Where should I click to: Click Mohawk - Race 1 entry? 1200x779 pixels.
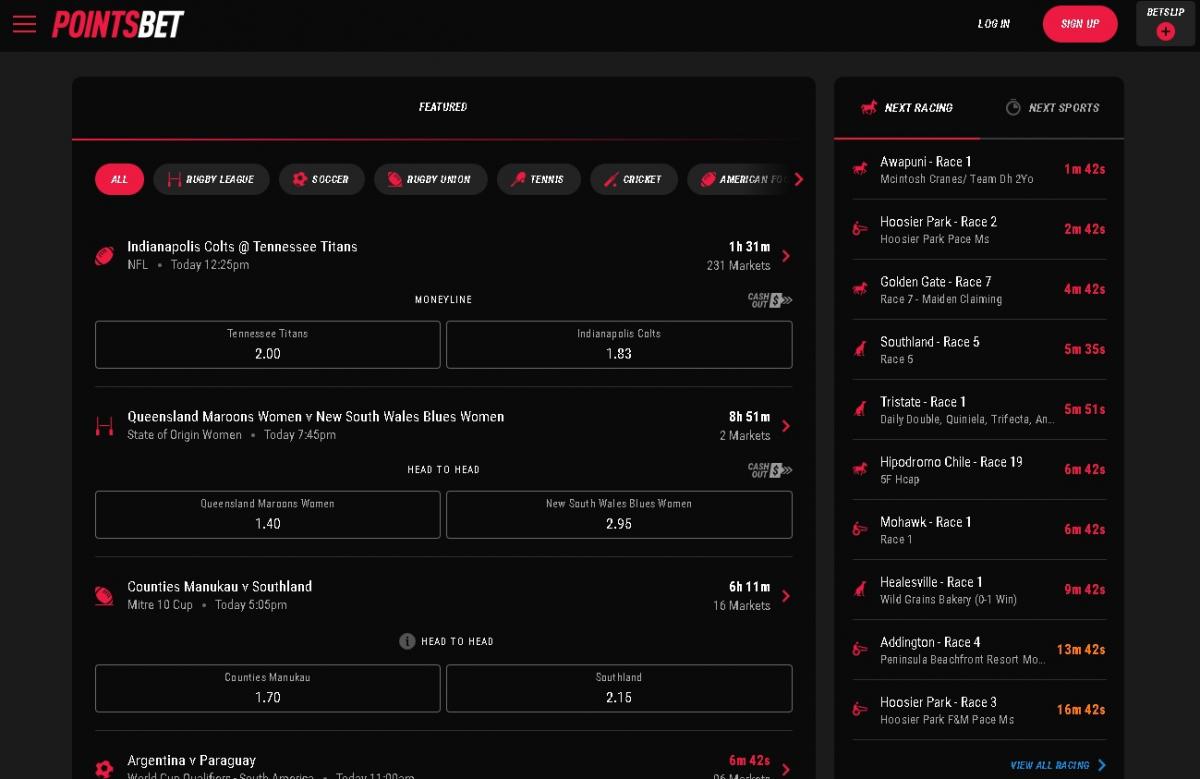[x=979, y=530]
